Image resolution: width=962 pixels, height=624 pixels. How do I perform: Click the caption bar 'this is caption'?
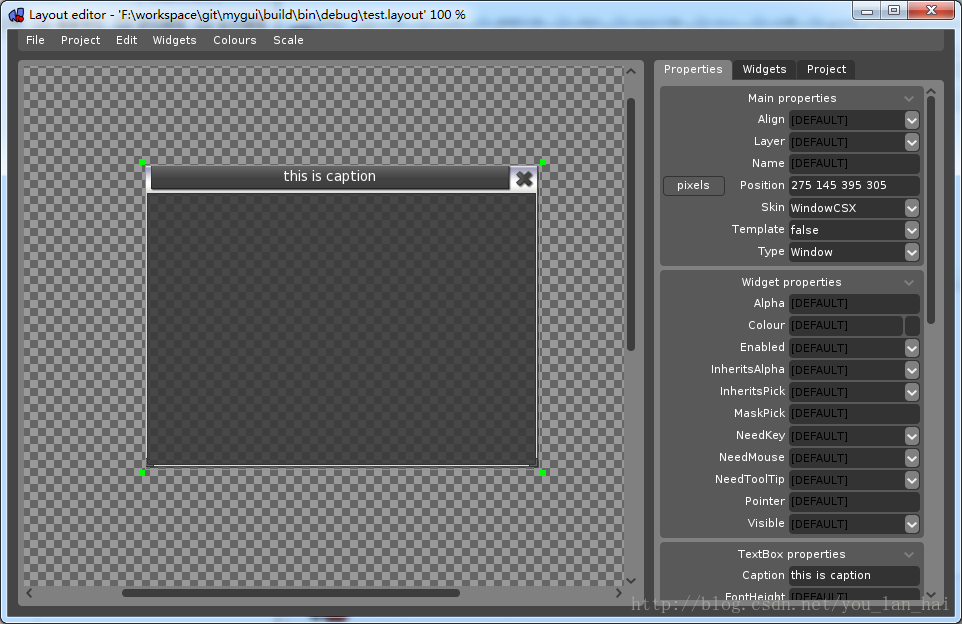coord(329,177)
